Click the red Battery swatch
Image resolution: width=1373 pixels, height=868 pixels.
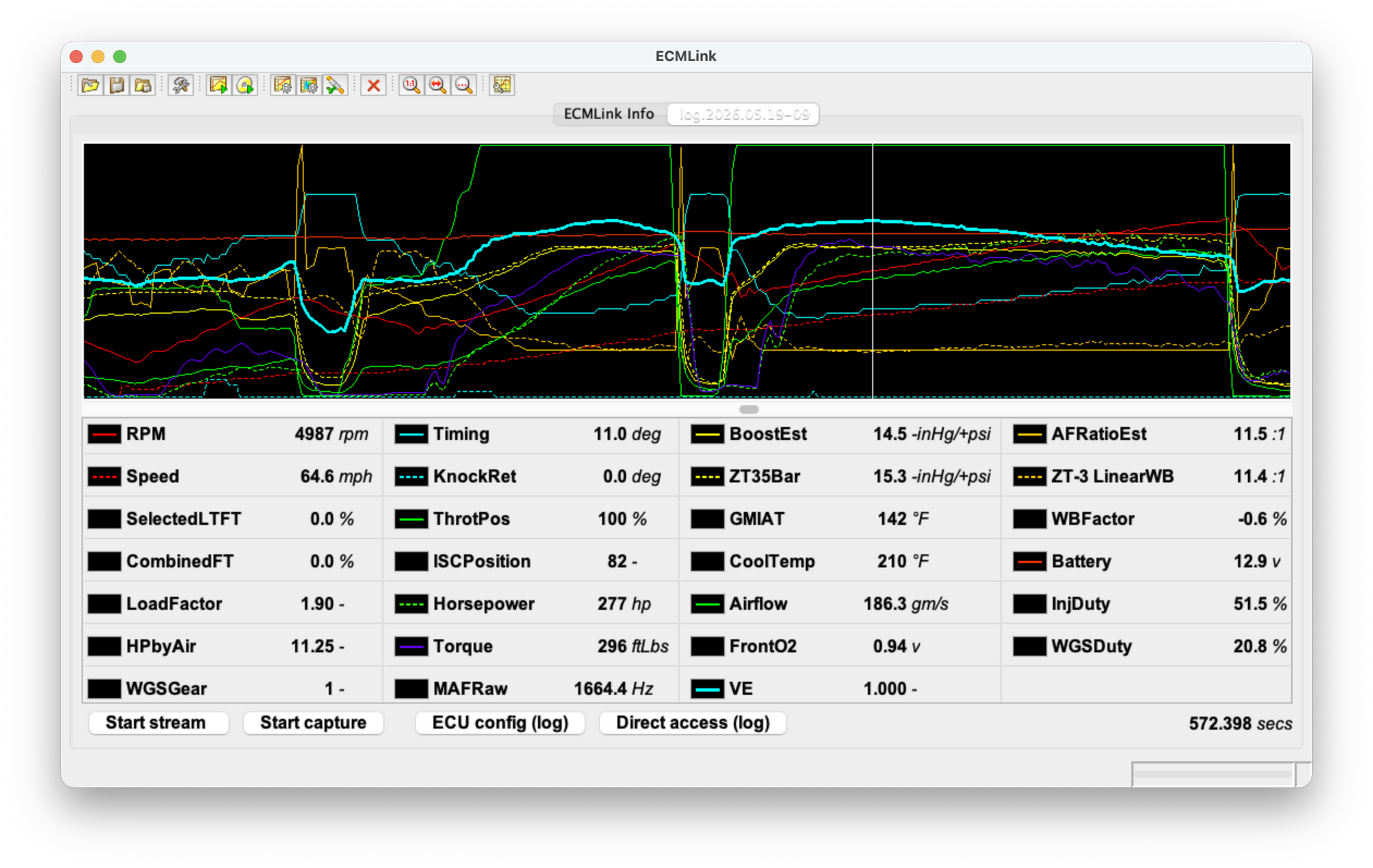[x=1030, y=562]
